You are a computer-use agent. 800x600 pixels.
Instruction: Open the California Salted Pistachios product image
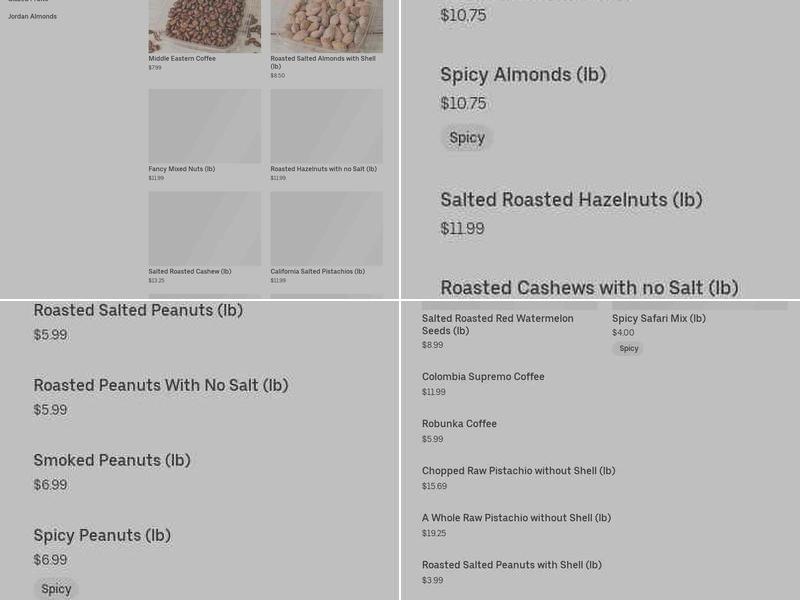326,228
